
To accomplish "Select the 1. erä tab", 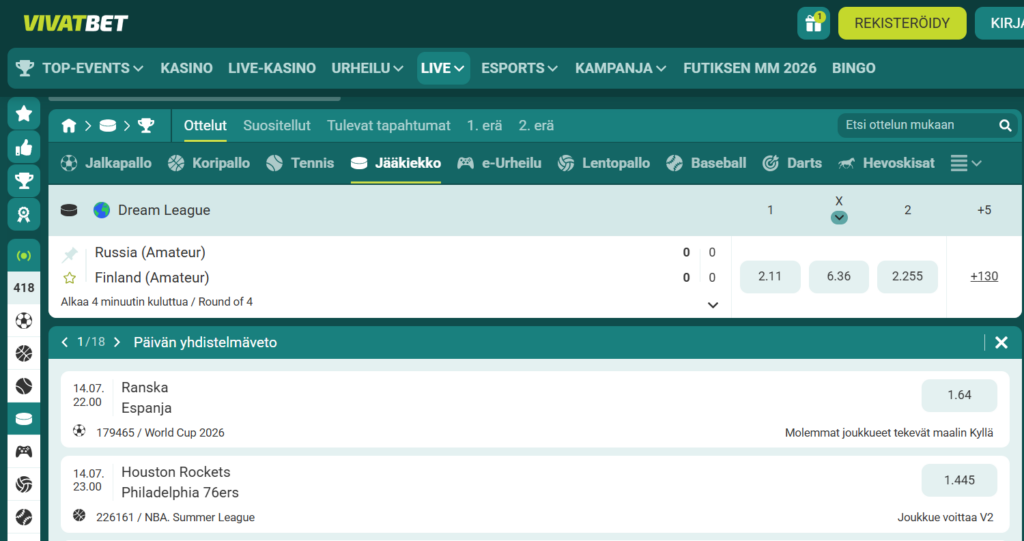I will coord(485,125).
